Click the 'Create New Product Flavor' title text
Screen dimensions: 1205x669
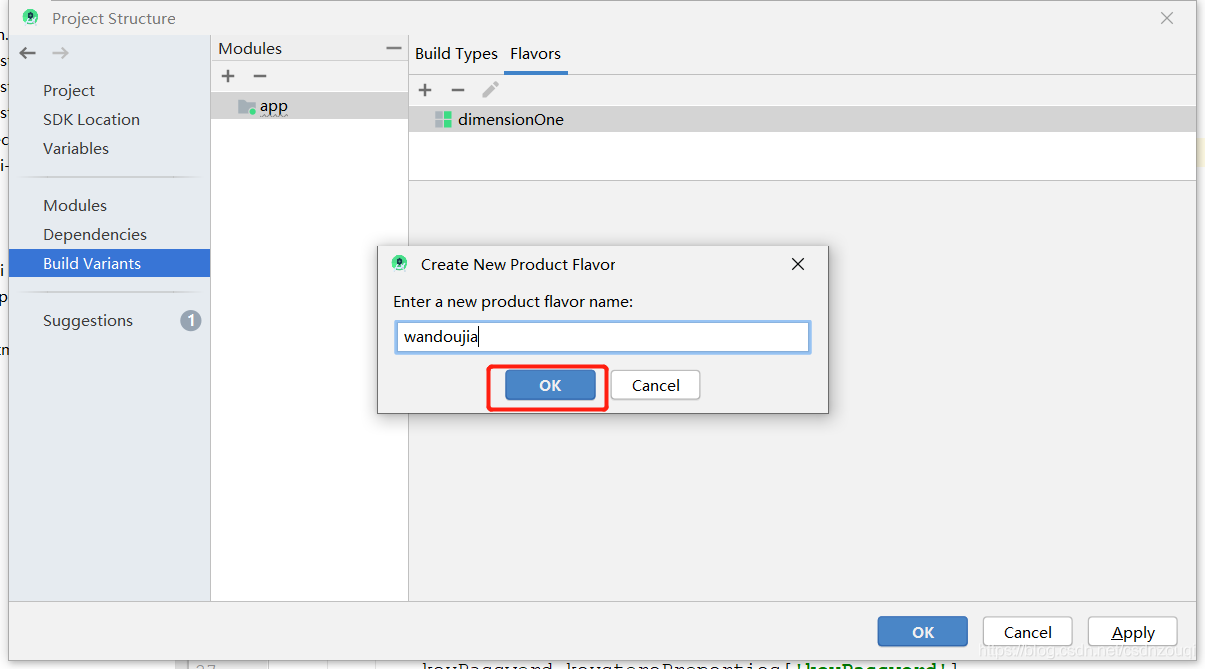(x=518, y=264)
